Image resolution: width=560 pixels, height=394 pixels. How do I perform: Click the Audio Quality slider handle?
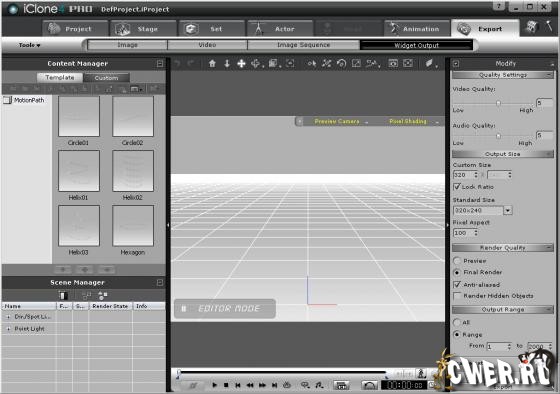498,136
